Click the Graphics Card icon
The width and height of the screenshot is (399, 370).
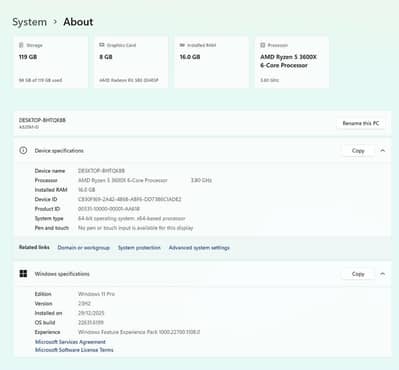click(102, 45)
